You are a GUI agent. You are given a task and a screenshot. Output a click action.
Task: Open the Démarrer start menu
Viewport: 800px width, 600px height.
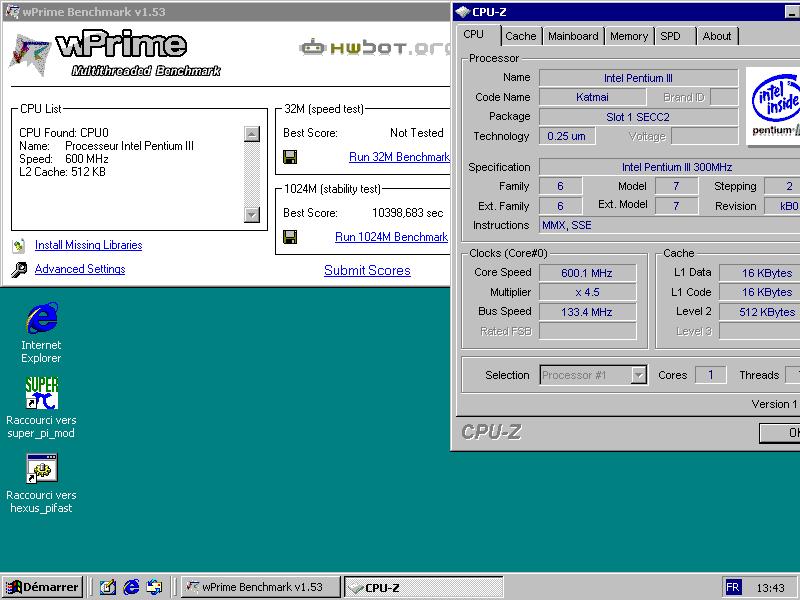click(x=42, y=587)
